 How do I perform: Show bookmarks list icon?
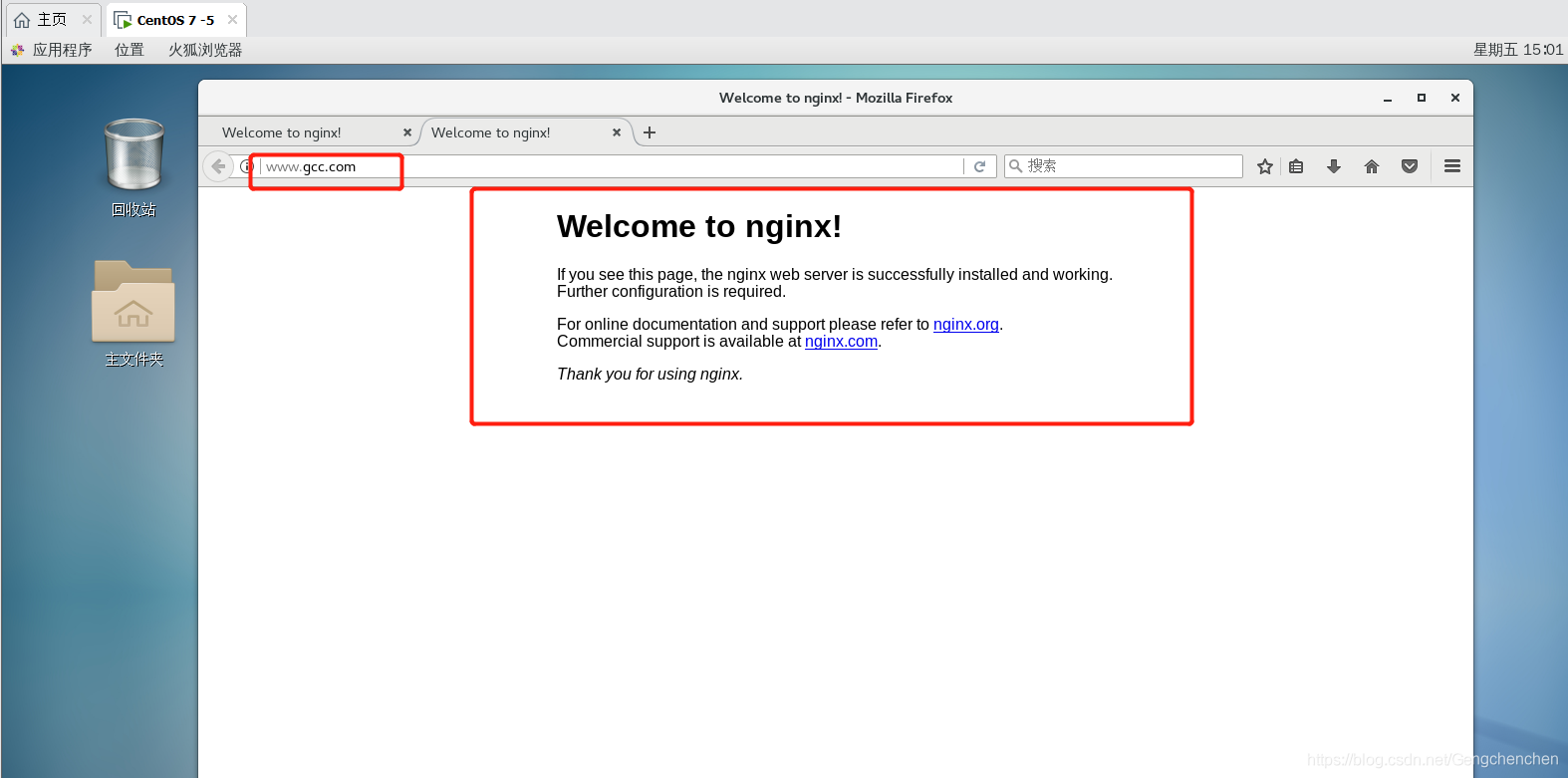(1296, 166)
